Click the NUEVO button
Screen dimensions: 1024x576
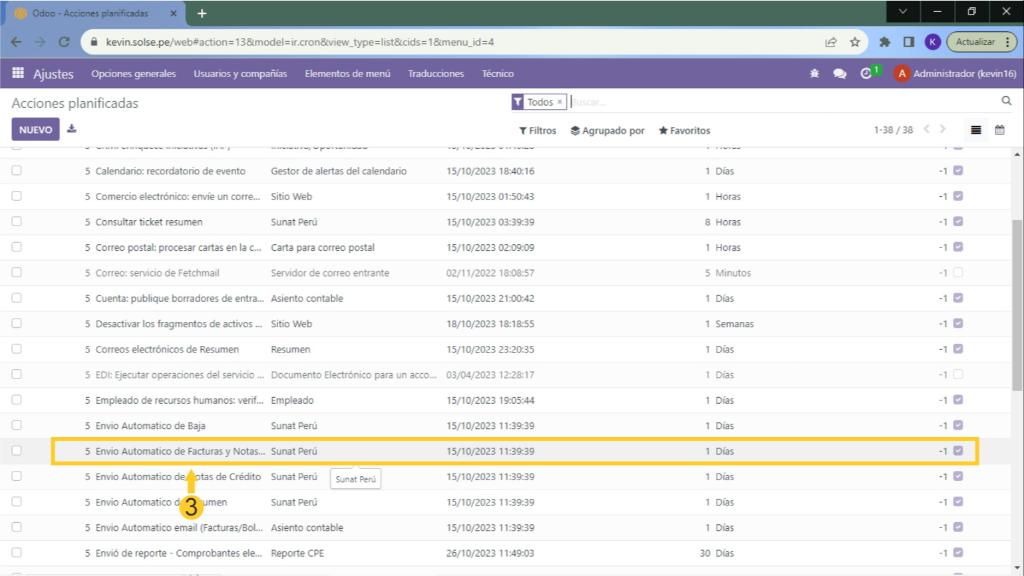point(35,130)
